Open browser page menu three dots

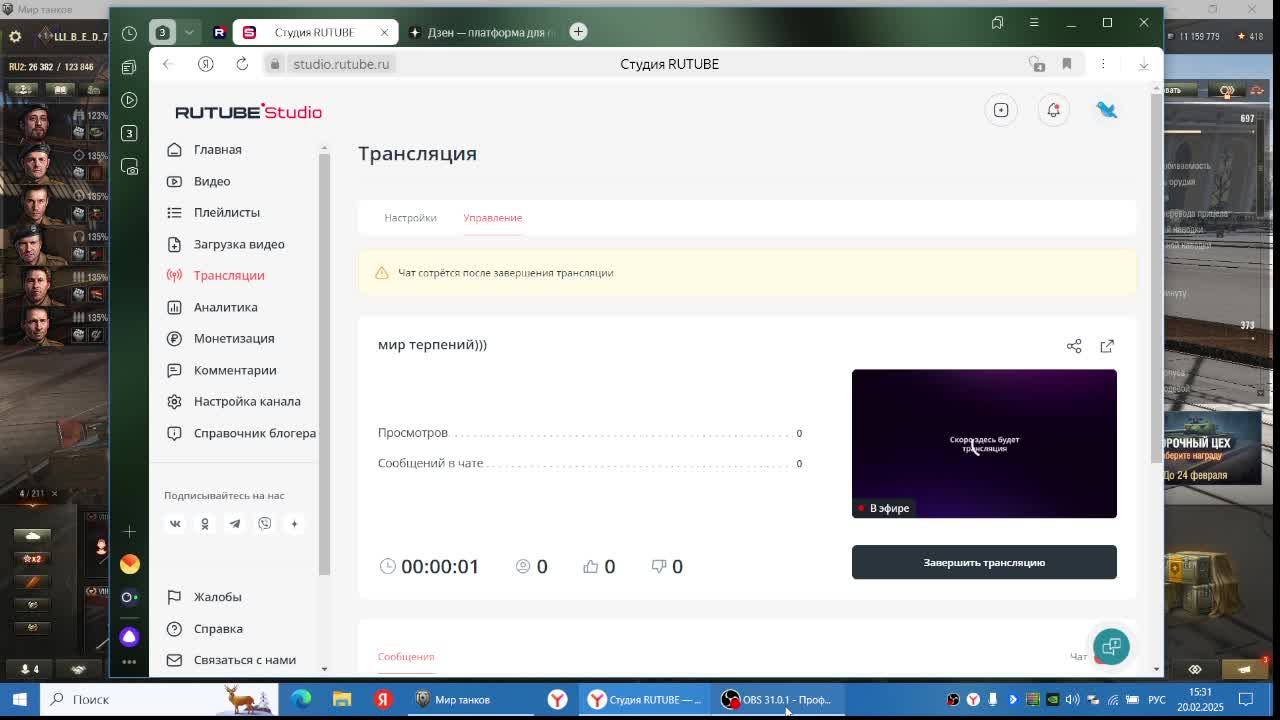[x=1103, y=64]
